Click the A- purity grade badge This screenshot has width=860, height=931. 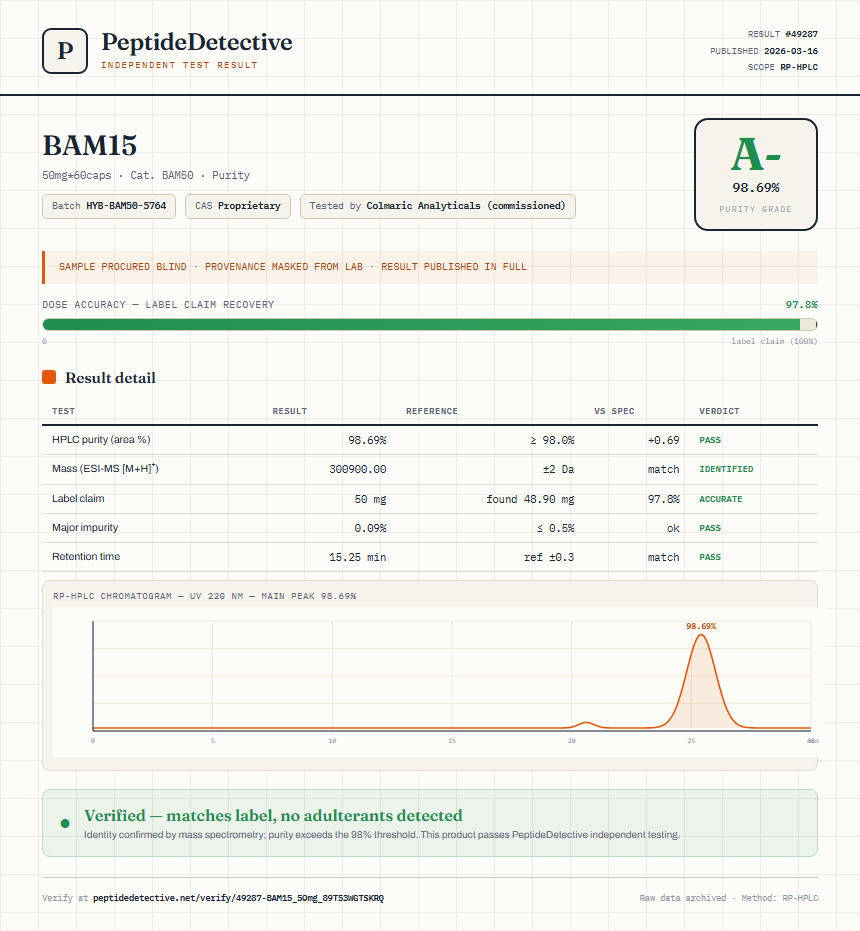click(x=755, y=174)
